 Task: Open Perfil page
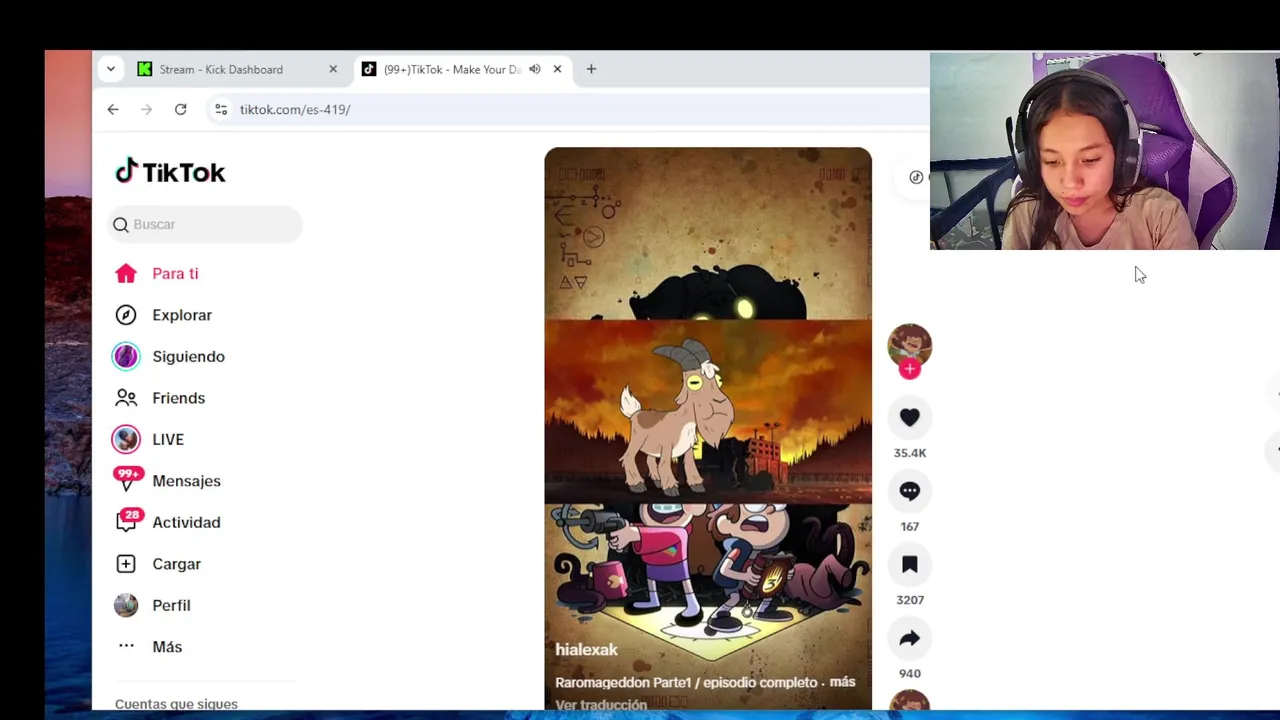click(171, 605)
